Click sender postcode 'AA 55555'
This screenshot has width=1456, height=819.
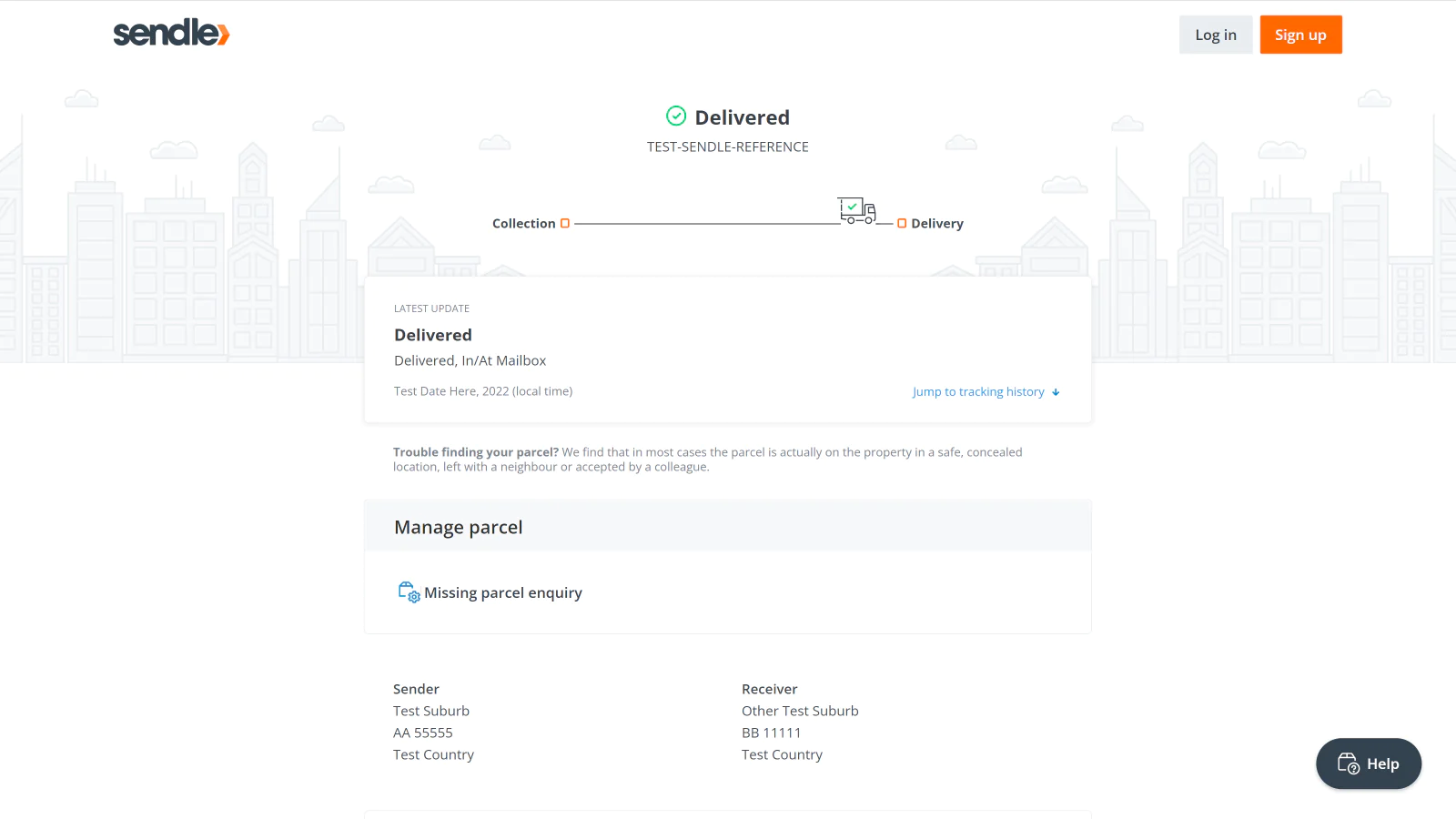point(423,733)
